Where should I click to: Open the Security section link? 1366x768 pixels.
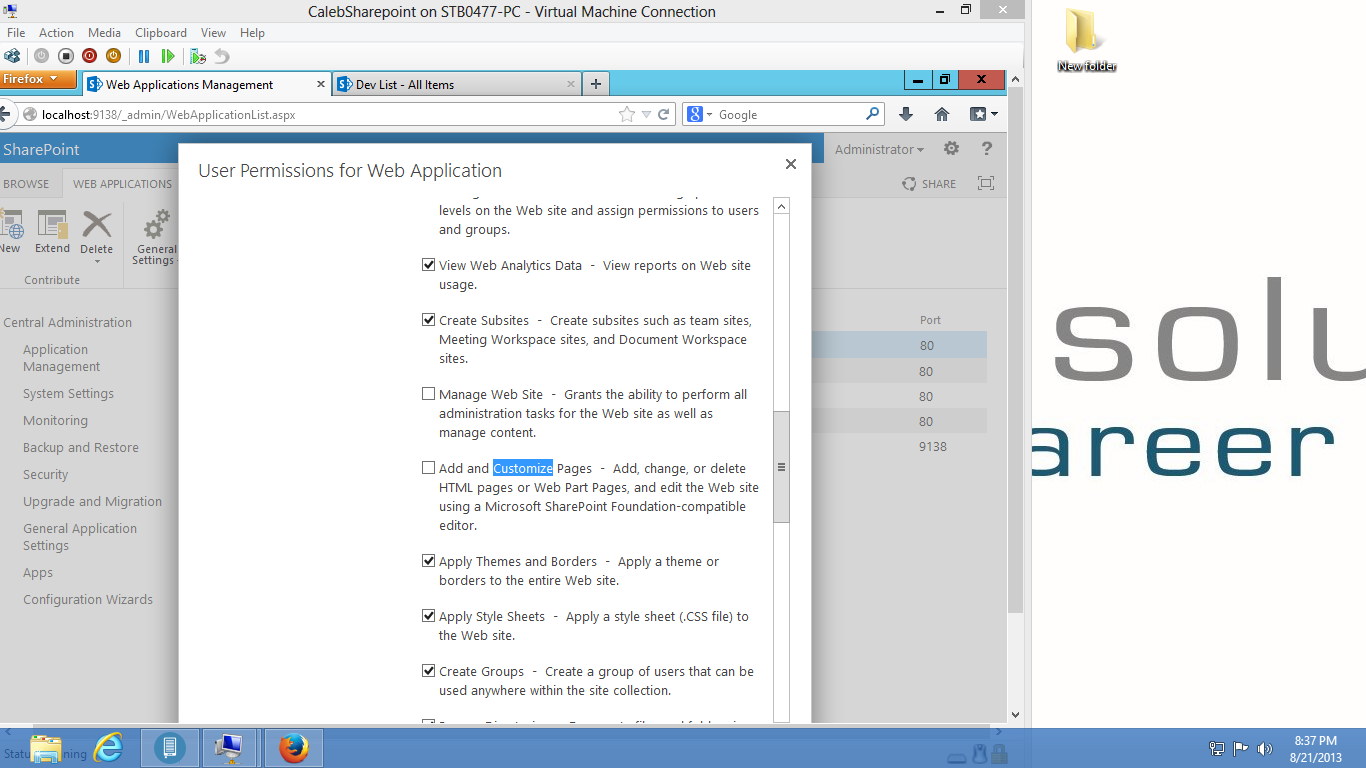(x=46, y=475)
